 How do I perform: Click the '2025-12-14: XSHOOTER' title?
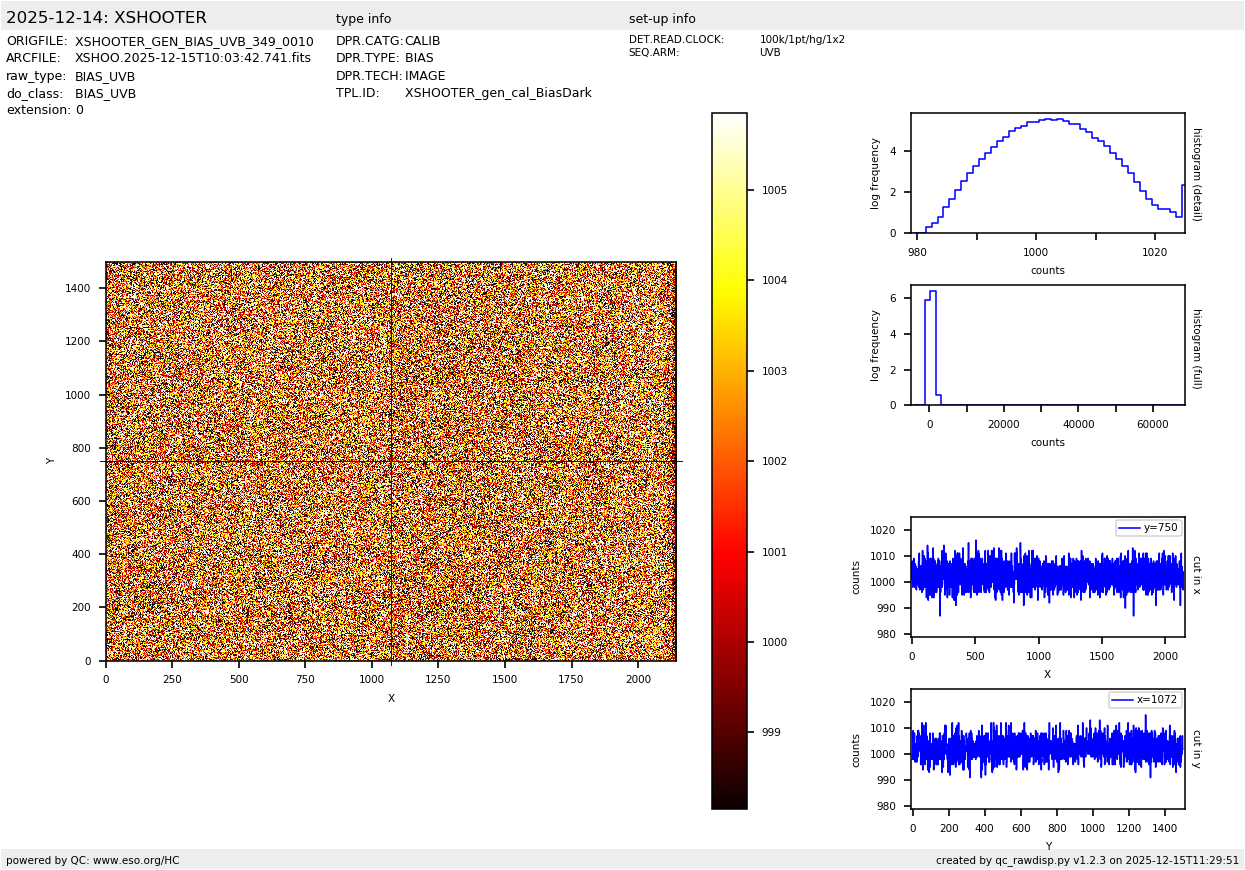[106, 18]
